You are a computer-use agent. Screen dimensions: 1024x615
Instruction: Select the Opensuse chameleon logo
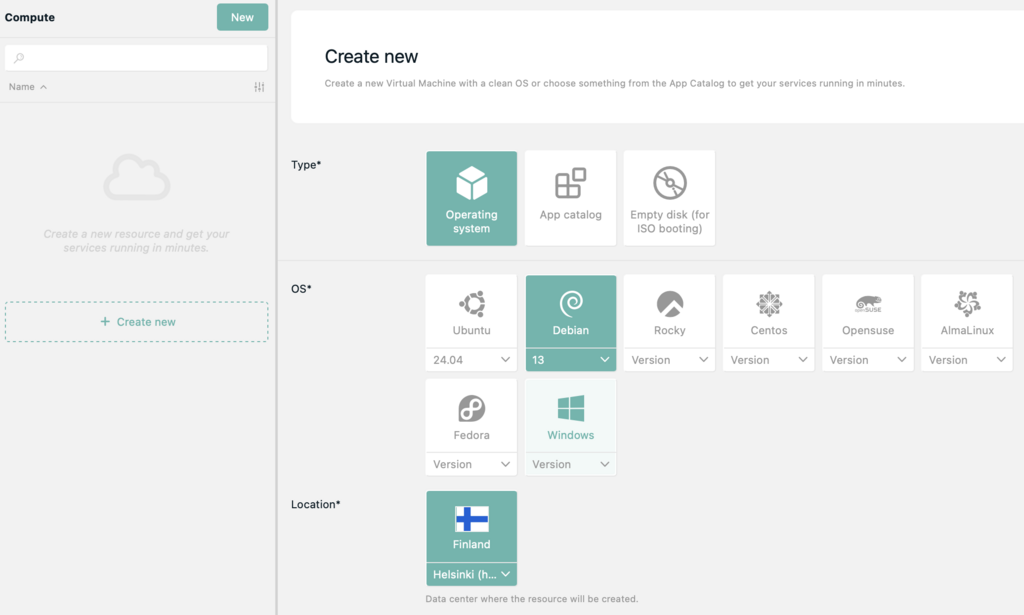(868, 304)
